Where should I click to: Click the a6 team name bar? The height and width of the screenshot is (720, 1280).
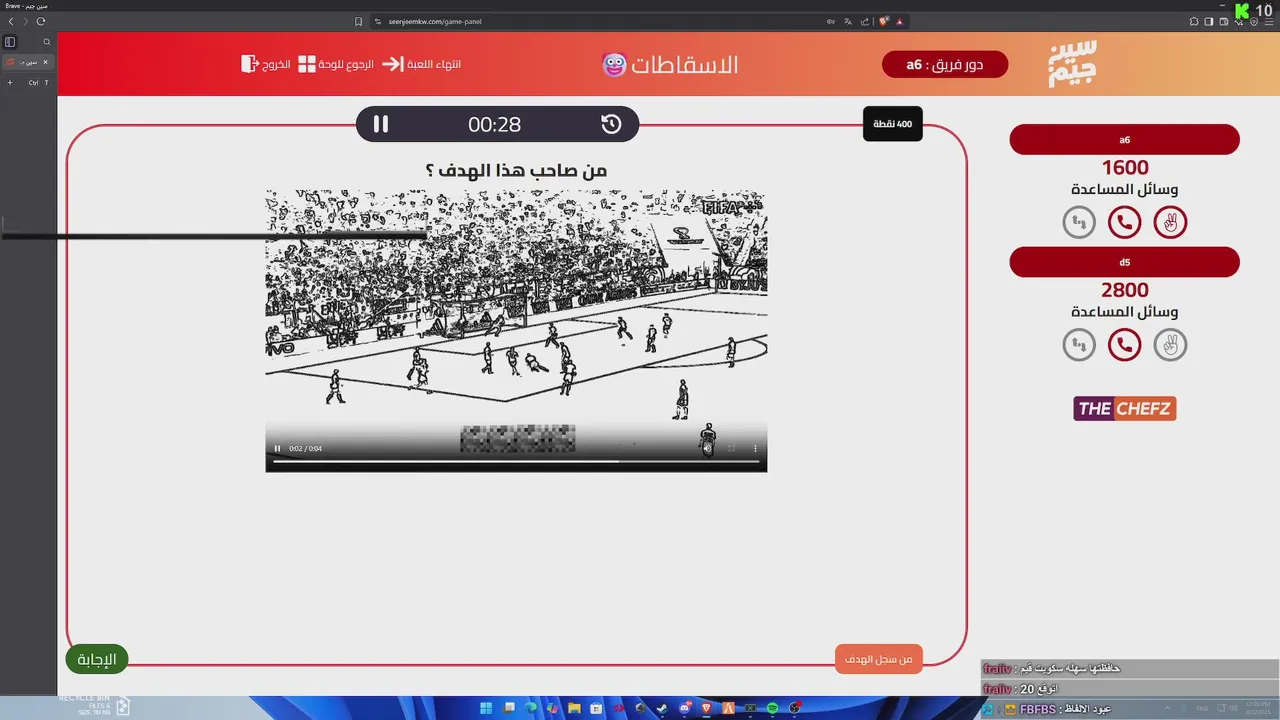(1124, 140)
